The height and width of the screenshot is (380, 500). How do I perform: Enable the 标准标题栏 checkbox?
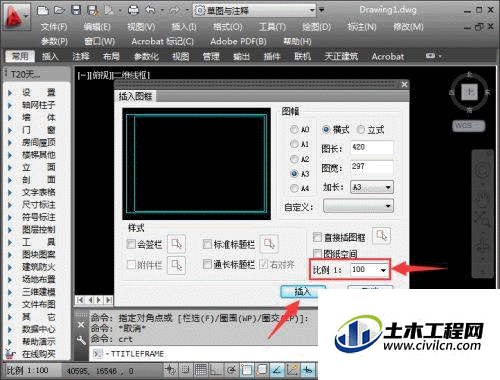pyautogui.click(x=207, y=244)
